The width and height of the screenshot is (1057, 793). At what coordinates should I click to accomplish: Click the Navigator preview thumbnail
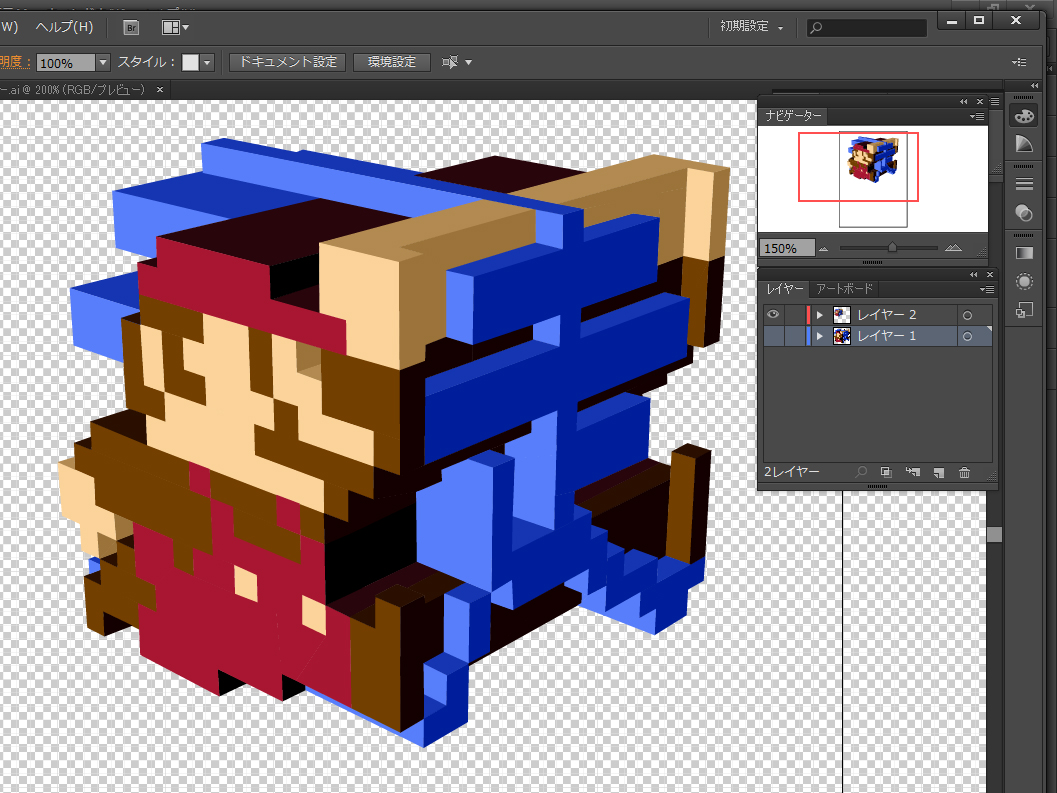tap(873, 179)
